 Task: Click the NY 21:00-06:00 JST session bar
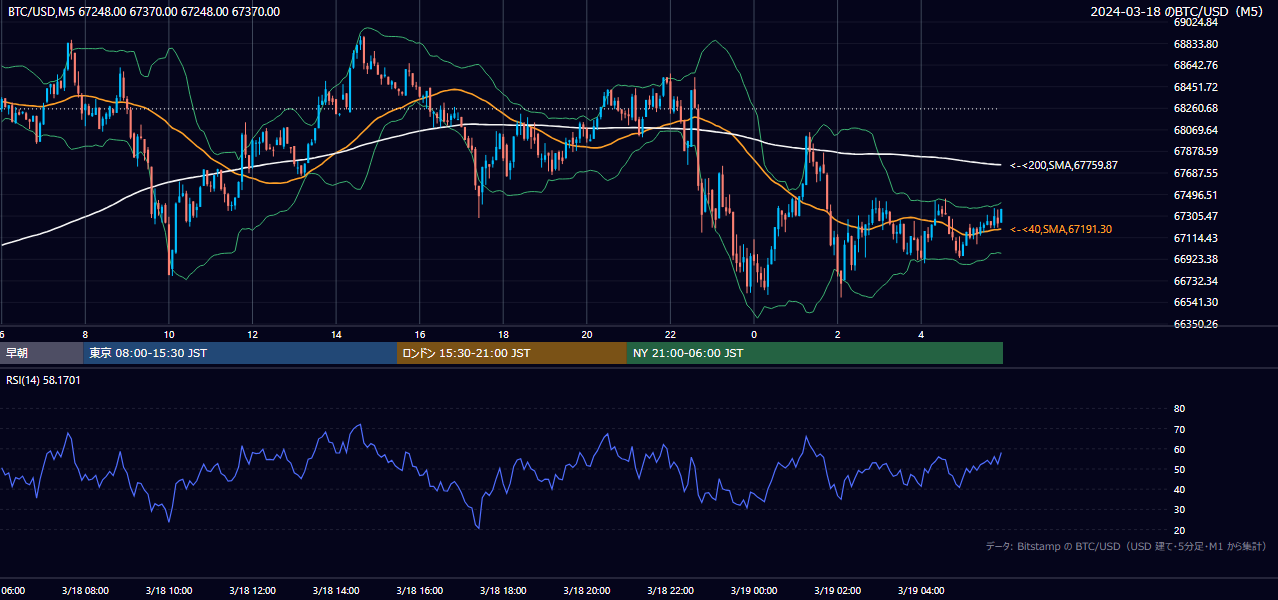(815, 353)
